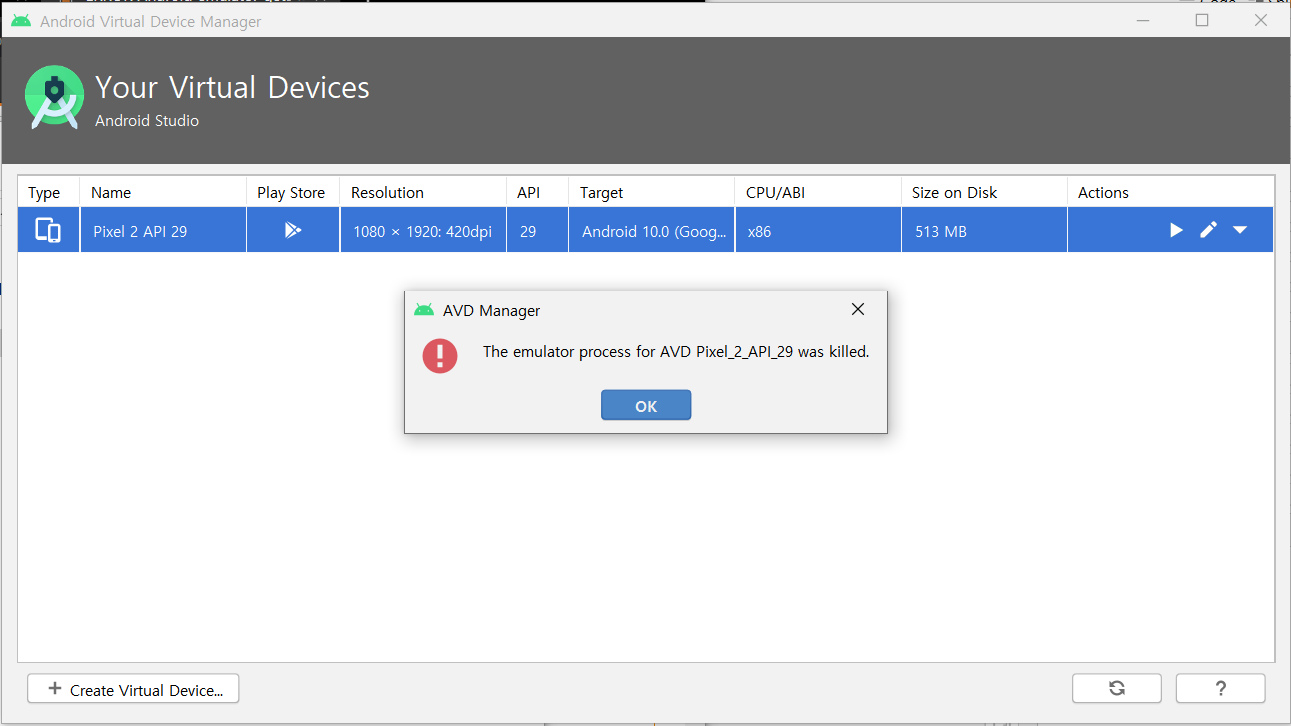Launch the Pixel 2 API 29 emulator
The image size is (1291, 726).
coord(1176,230)
